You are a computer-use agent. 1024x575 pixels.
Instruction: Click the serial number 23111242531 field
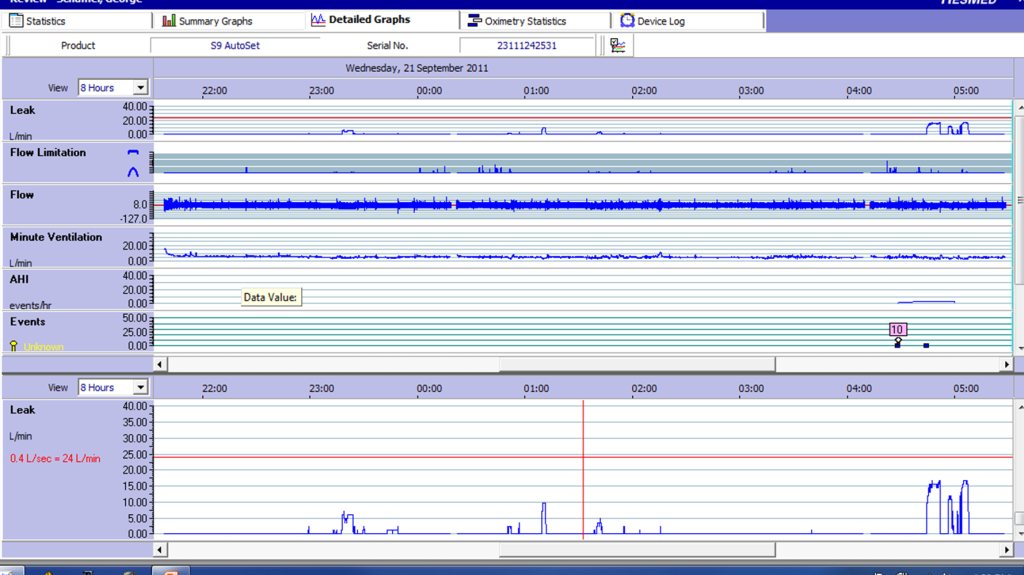coord(526,46)
